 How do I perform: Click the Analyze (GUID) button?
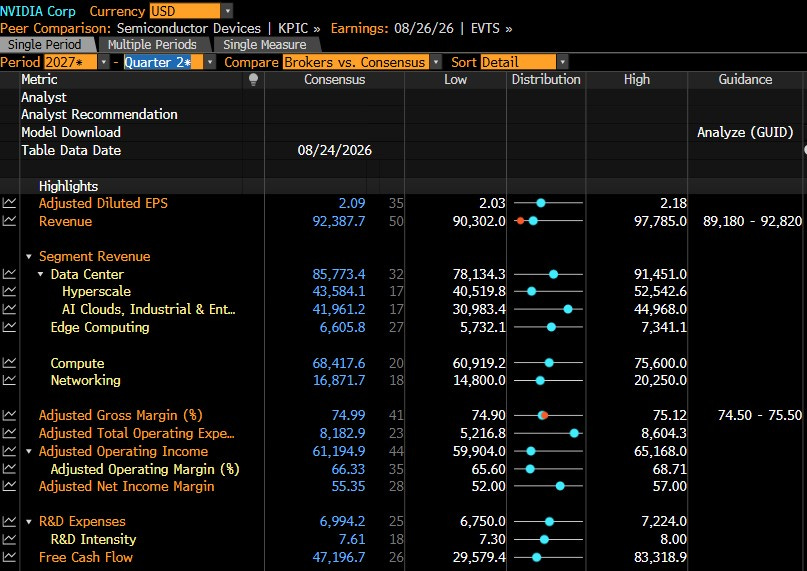745,132
